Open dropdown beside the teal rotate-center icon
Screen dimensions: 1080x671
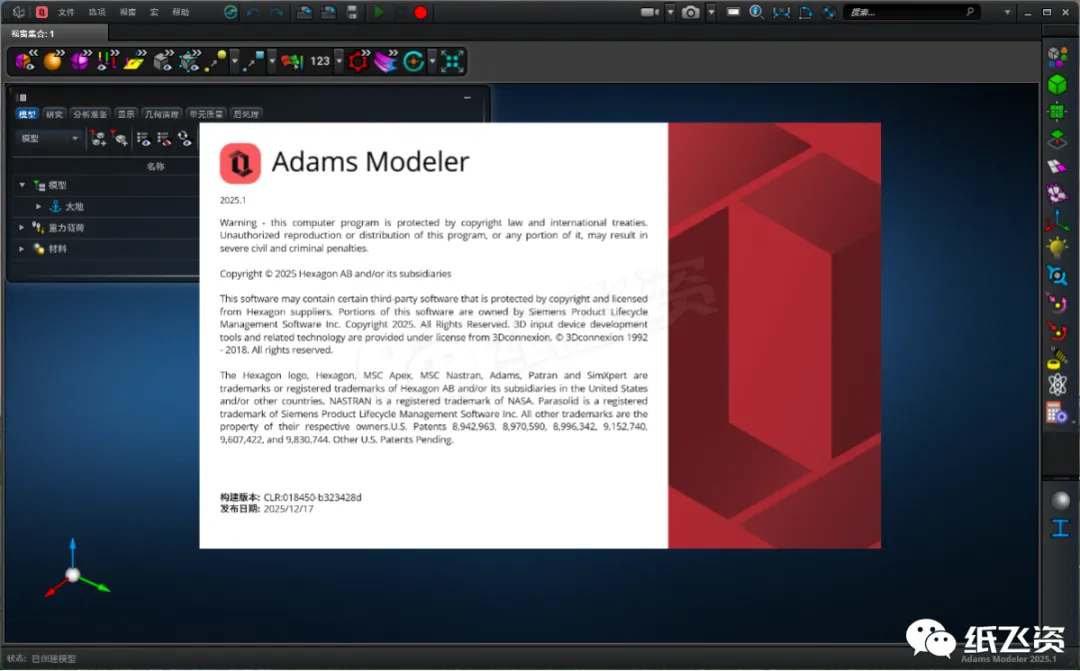click(x=433, y=61)
